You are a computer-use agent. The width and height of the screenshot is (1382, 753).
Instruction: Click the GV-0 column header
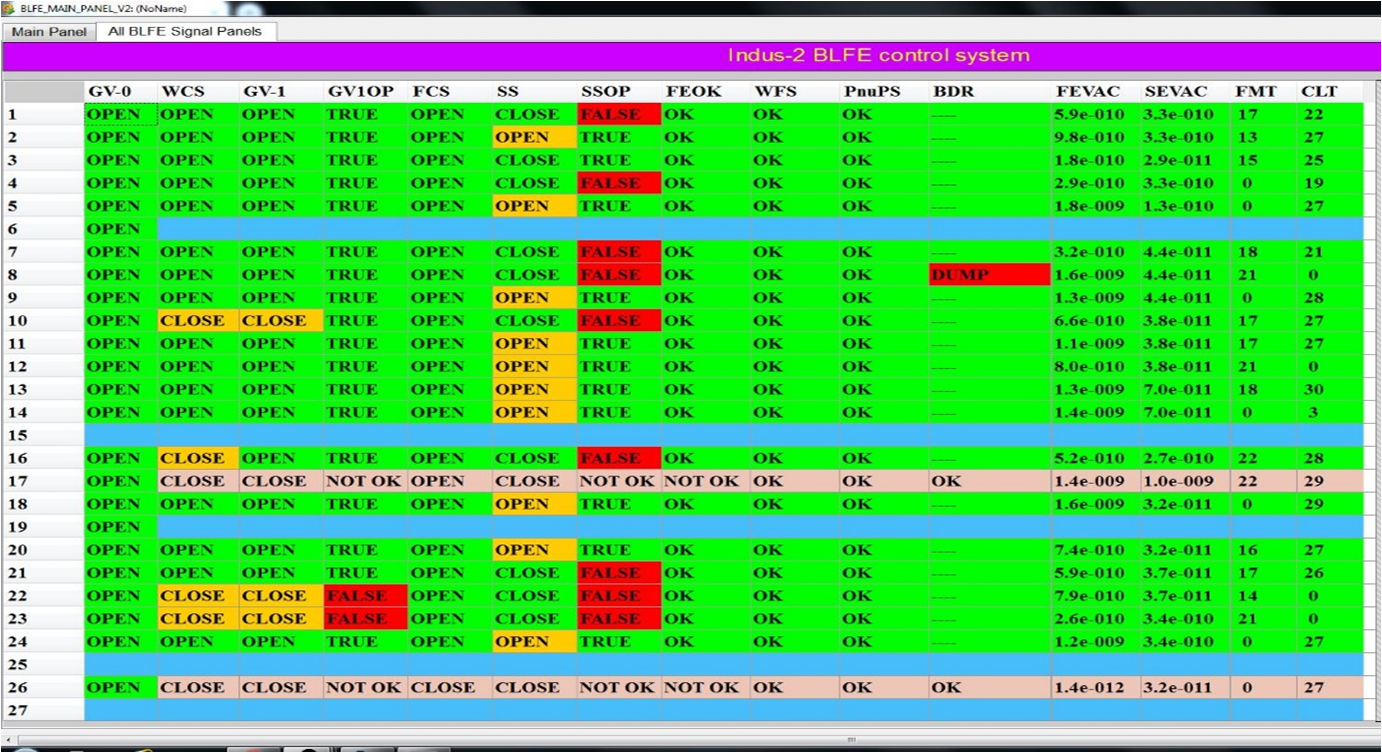(x=120, y=91)
